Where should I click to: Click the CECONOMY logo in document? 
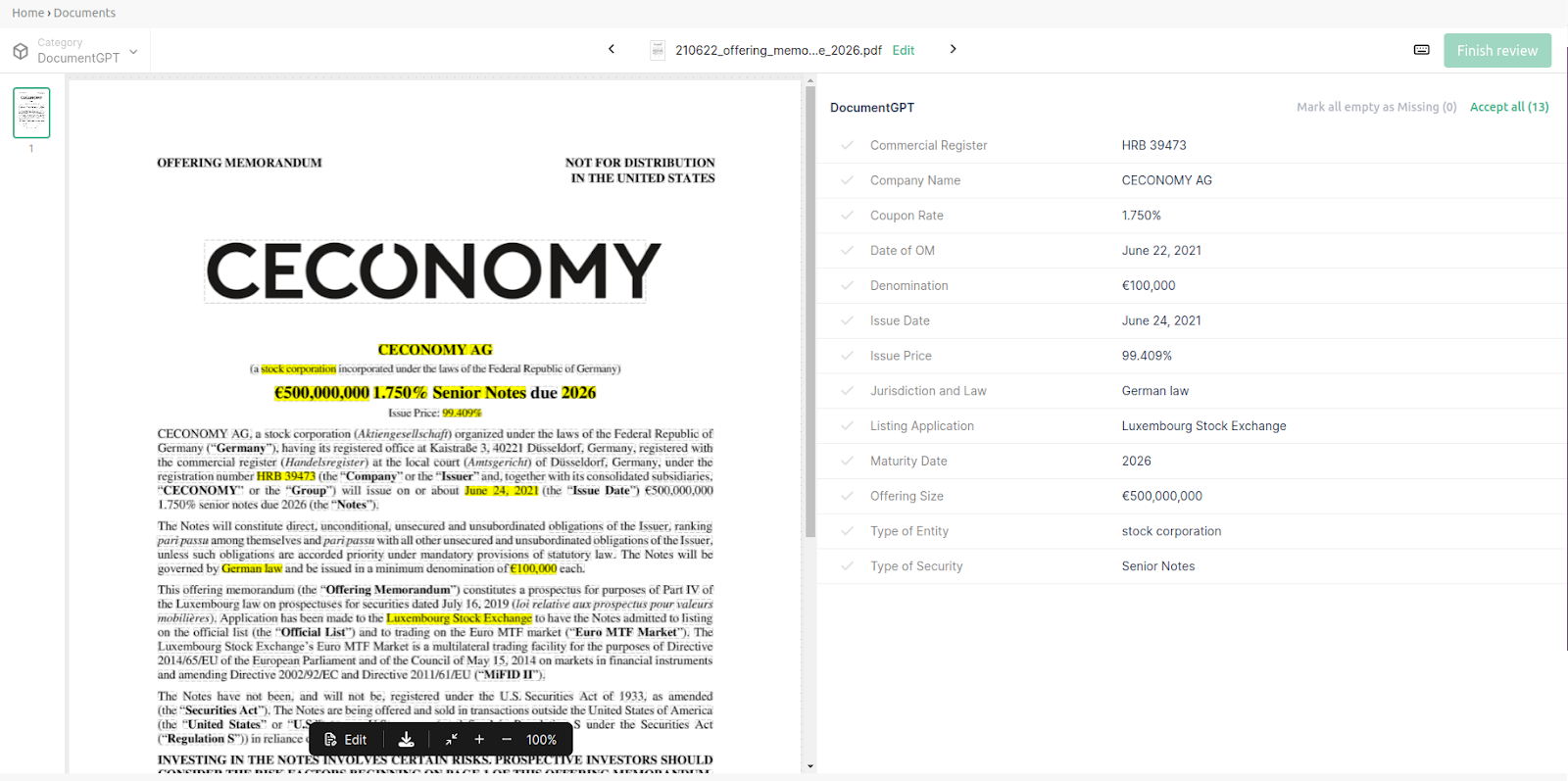click(x=433, y=270)
